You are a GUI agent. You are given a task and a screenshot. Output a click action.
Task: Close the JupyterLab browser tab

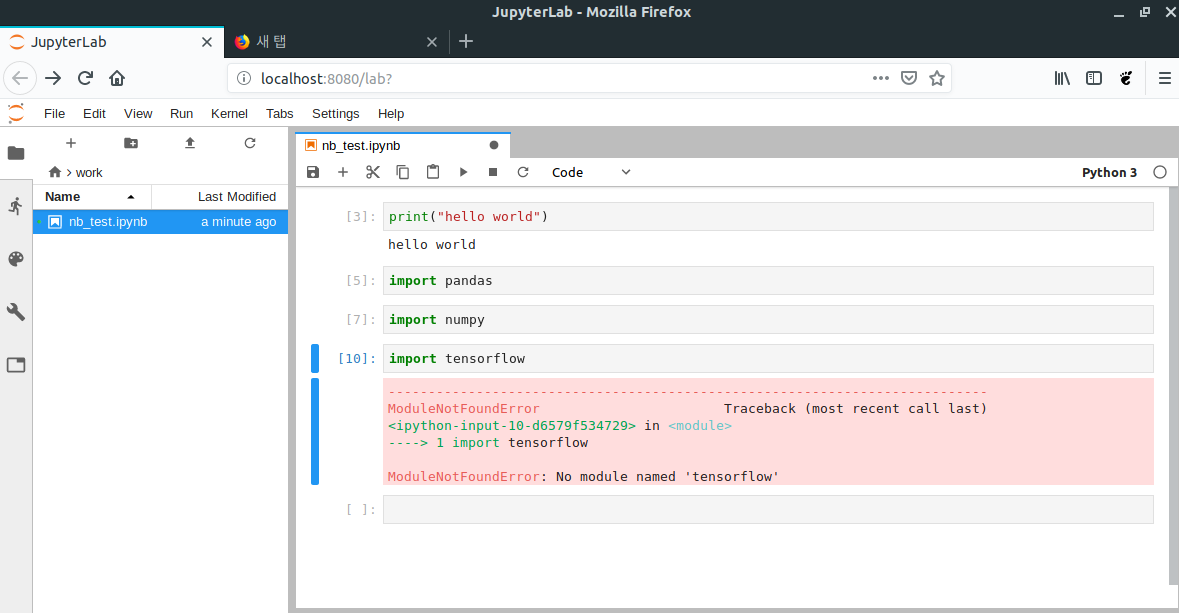[x=207, y=42]
